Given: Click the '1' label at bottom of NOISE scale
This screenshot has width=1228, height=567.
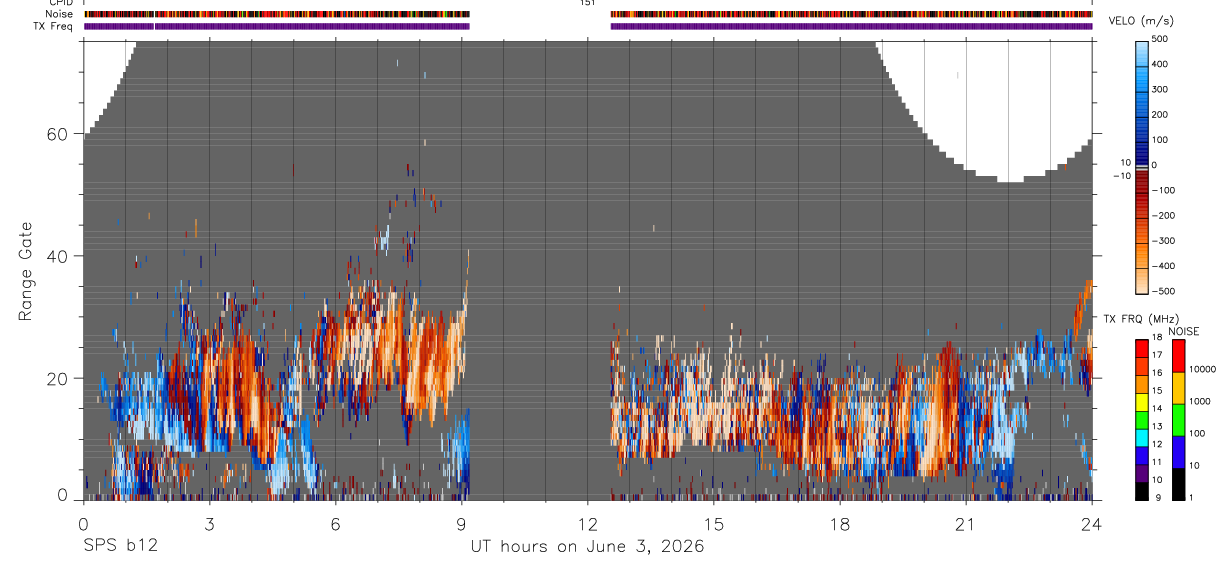Looking at the screenshot, I should pos(1193,497).
